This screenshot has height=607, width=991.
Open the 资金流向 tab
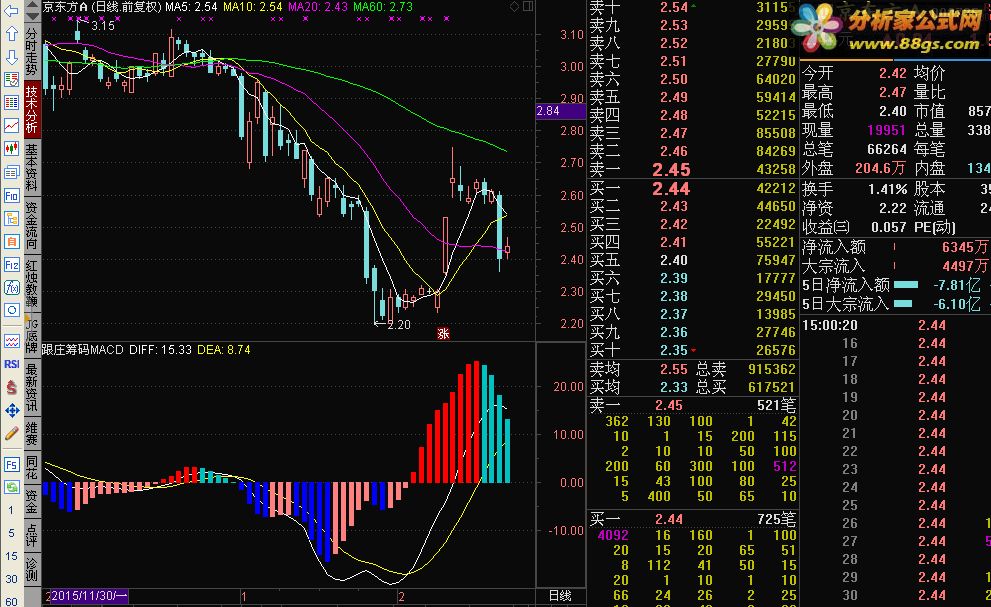32,225
